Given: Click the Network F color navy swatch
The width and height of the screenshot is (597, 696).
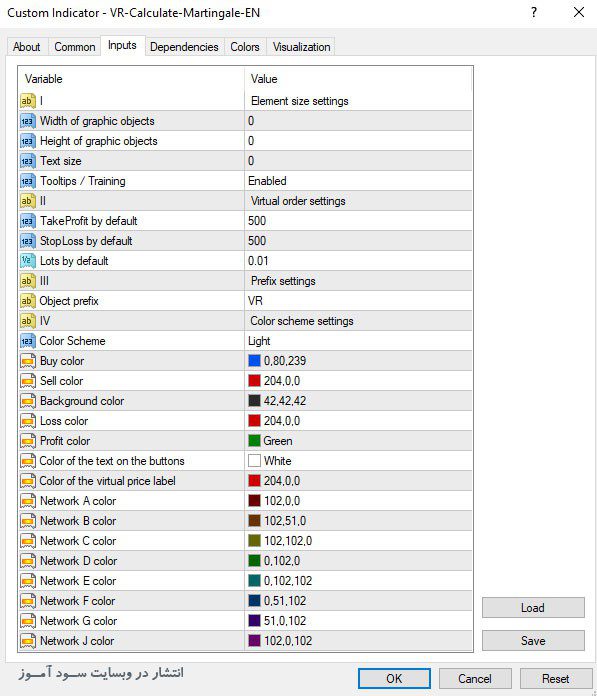Looking at the screenshot, I should click(254, 600).
